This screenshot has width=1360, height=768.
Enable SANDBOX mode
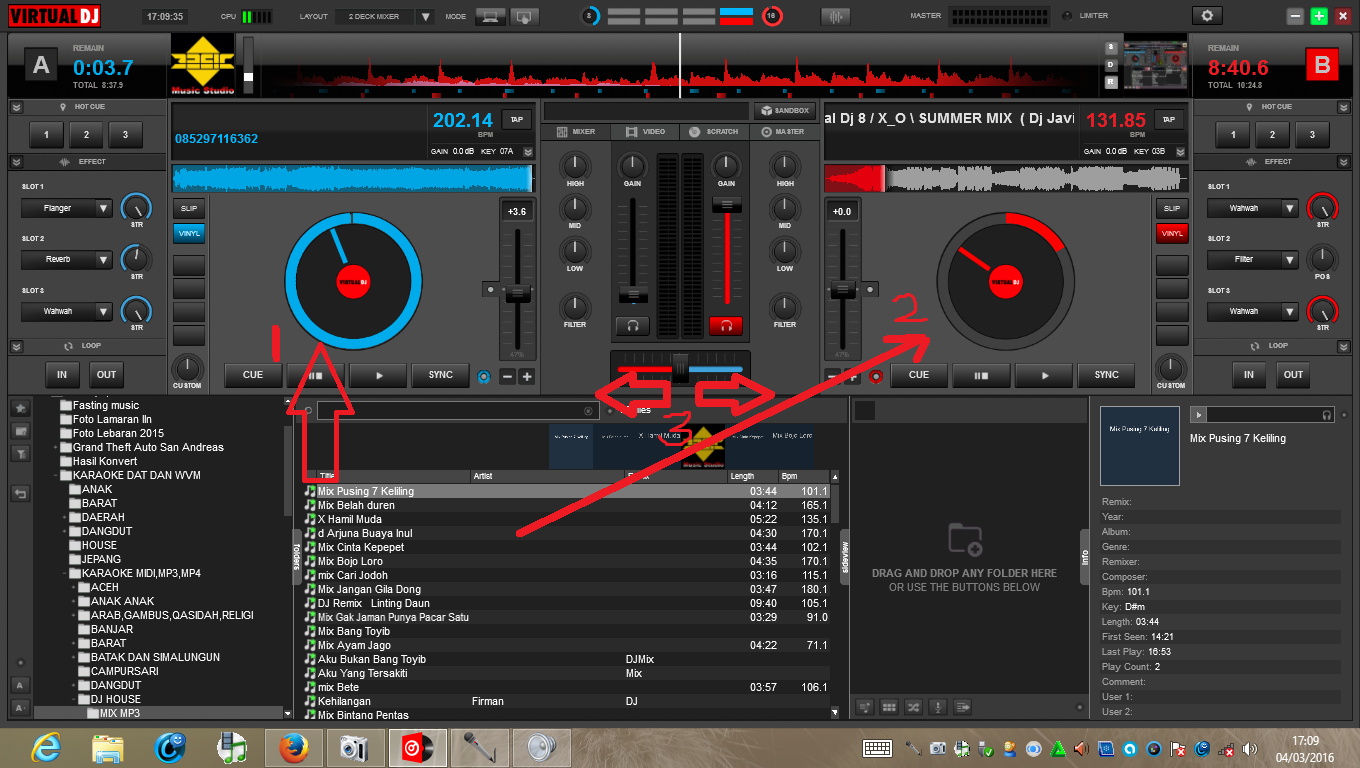[x=784, y=111]
